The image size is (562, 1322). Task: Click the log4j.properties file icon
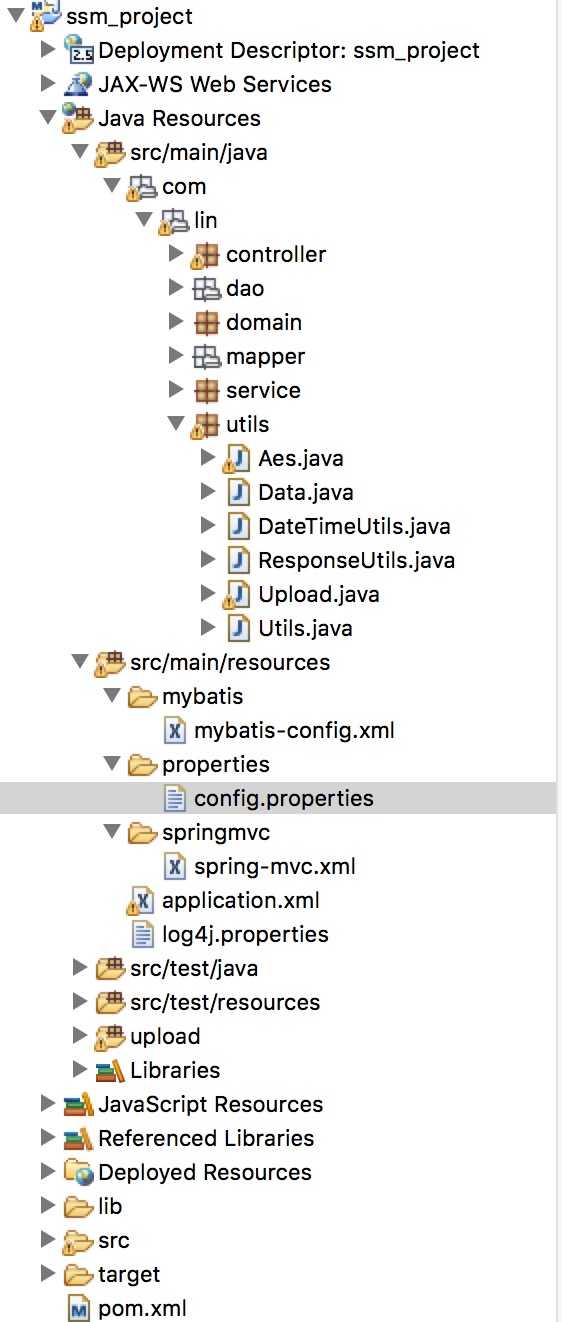coord(143,934)
